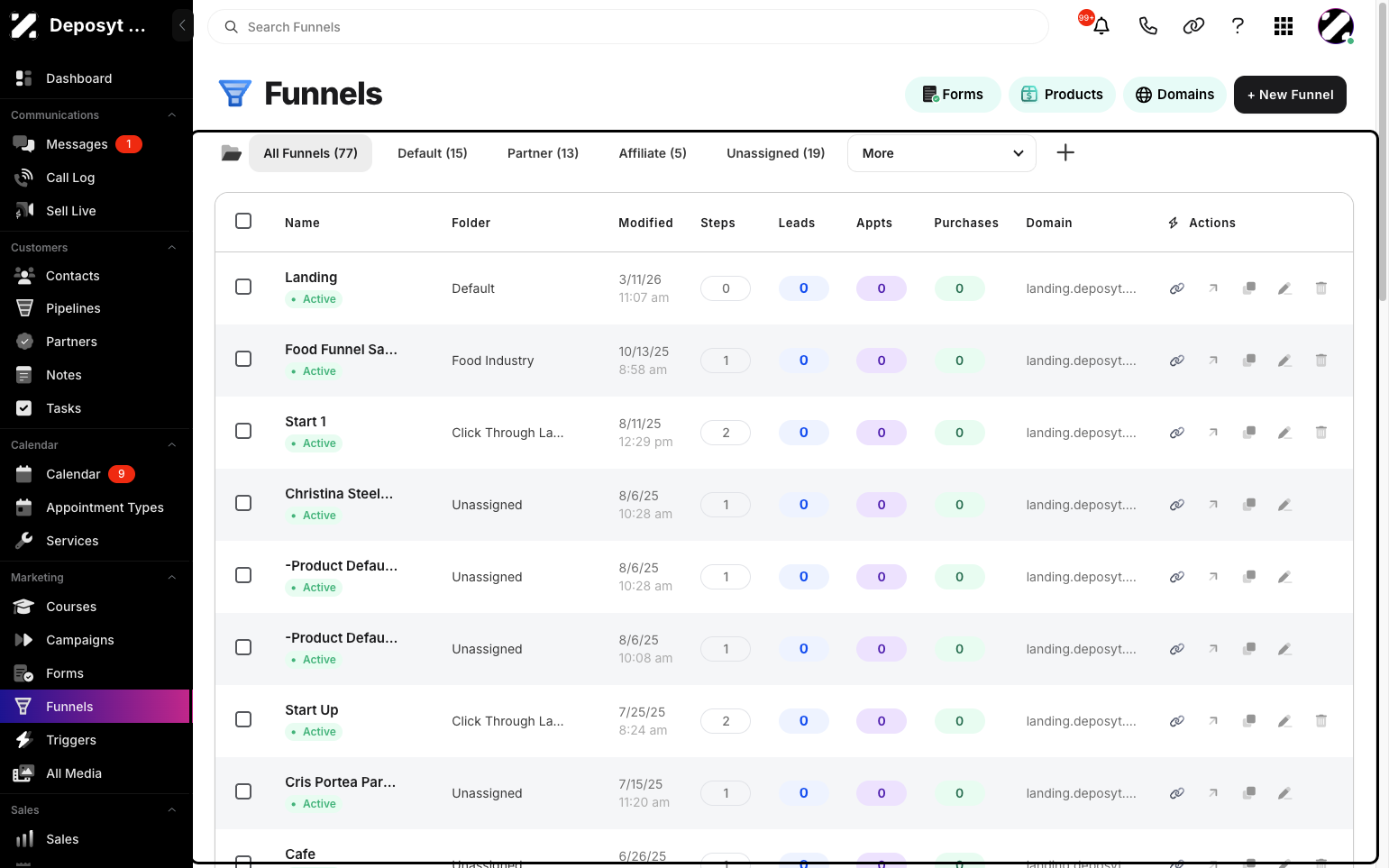Click the Search Funnels field
Screen dimensions: 1389x868
click(x=628, y=27)
